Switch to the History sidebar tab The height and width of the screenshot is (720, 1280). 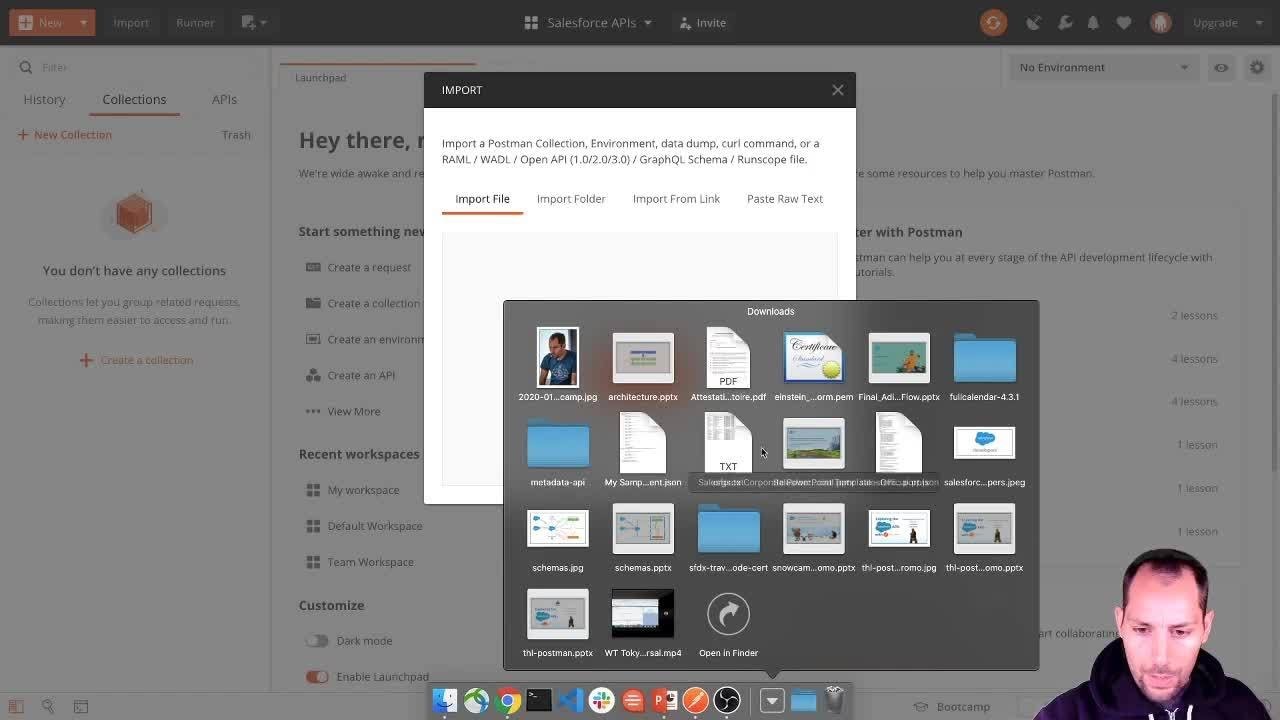tap(44, 99)
